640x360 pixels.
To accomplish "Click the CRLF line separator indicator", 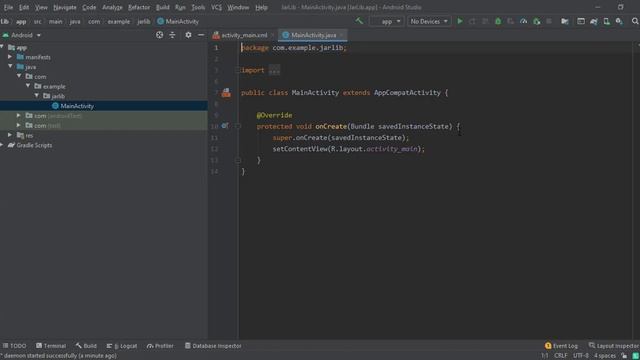I will click(560, 356).
